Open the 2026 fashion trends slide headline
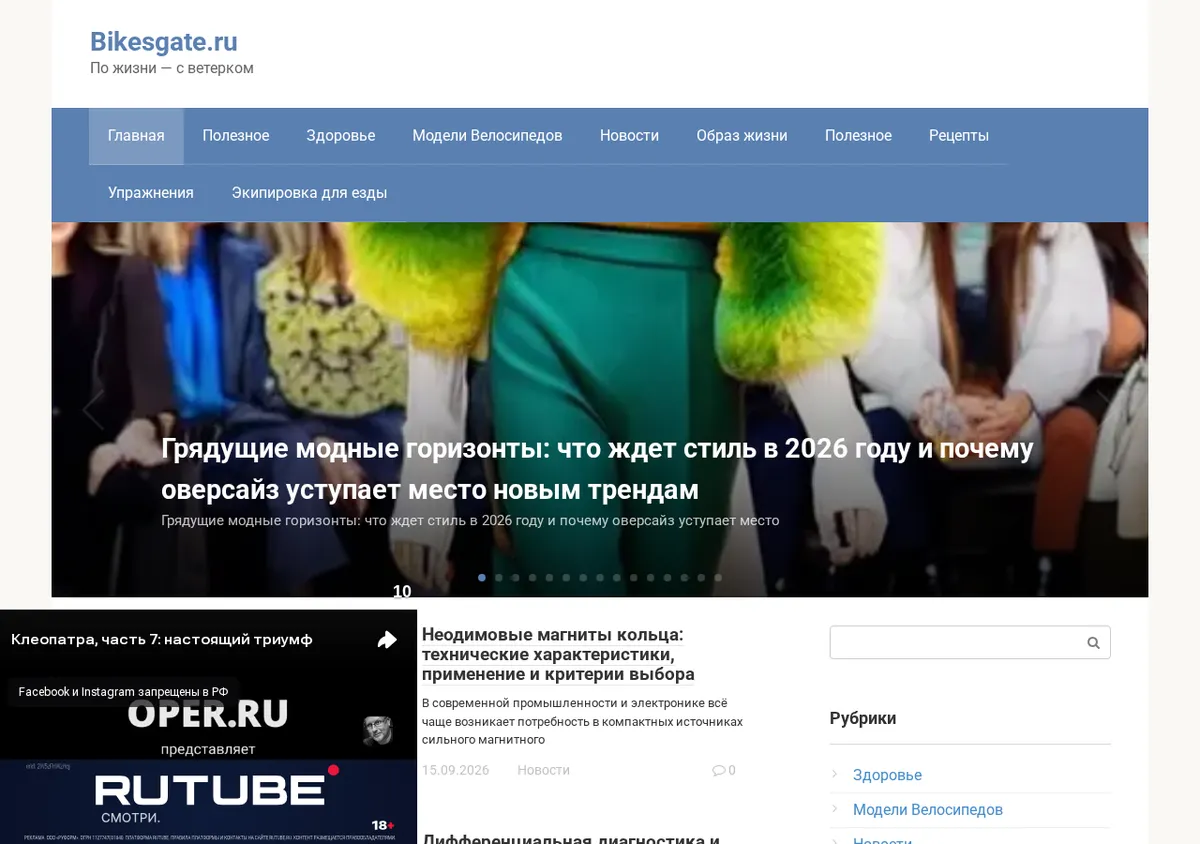 (597, 469)
